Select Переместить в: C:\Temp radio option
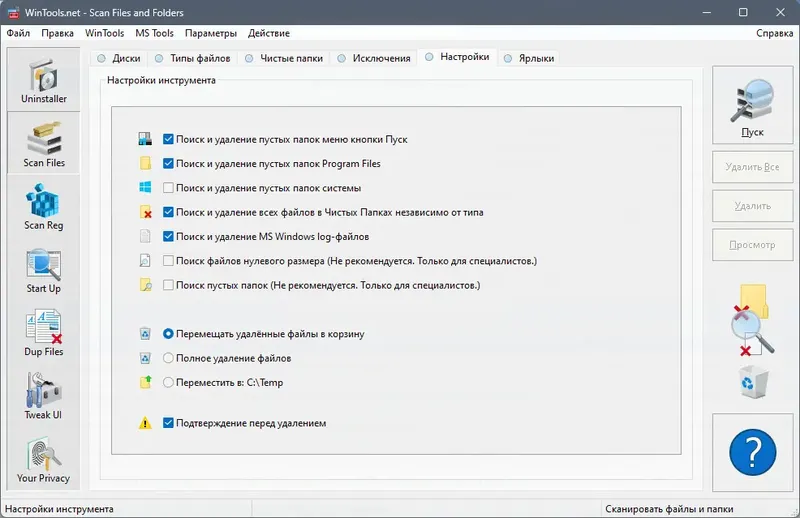 coord(168,382)
